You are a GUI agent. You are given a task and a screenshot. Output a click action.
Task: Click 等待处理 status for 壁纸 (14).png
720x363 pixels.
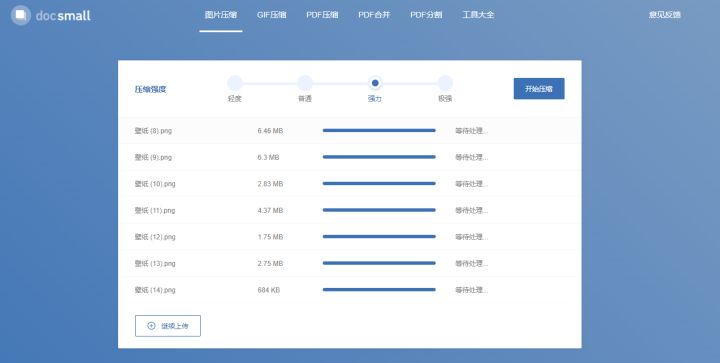click(471, 290)
